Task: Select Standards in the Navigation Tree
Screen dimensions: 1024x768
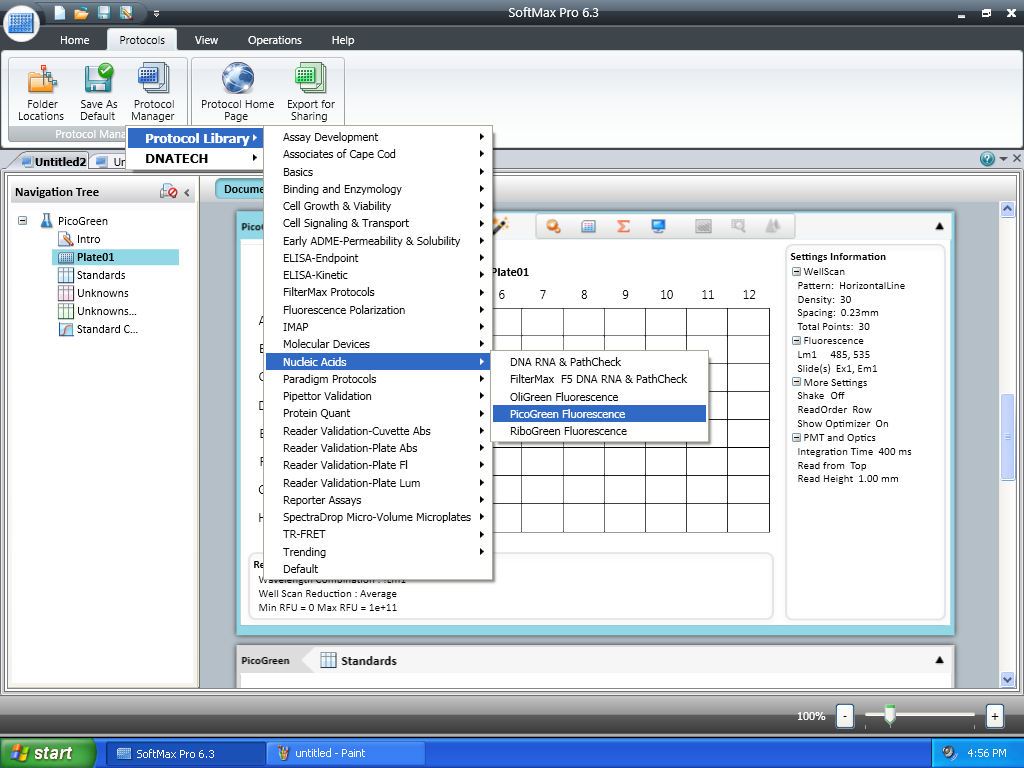Action: 100,275
